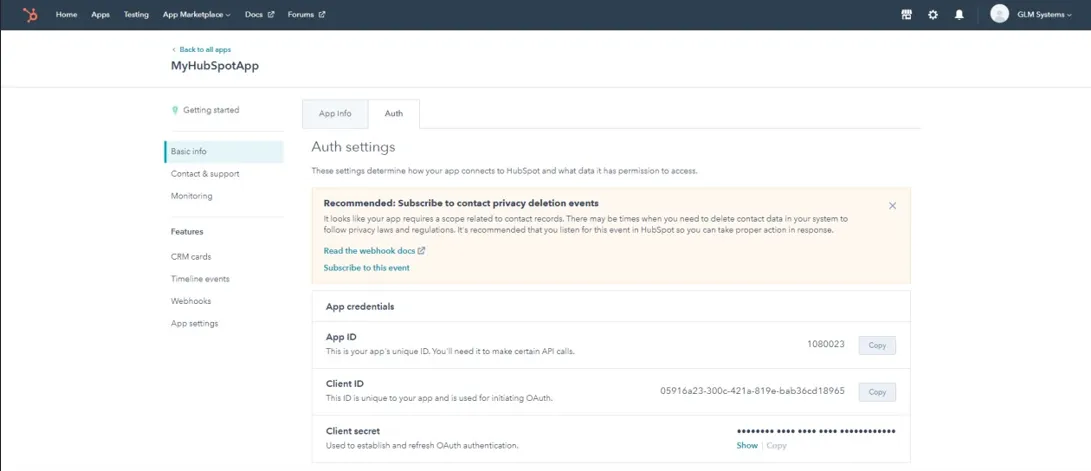1091x471 pixels.
Task: Open Timeline events feature
Action: click(x=200, y=279)
